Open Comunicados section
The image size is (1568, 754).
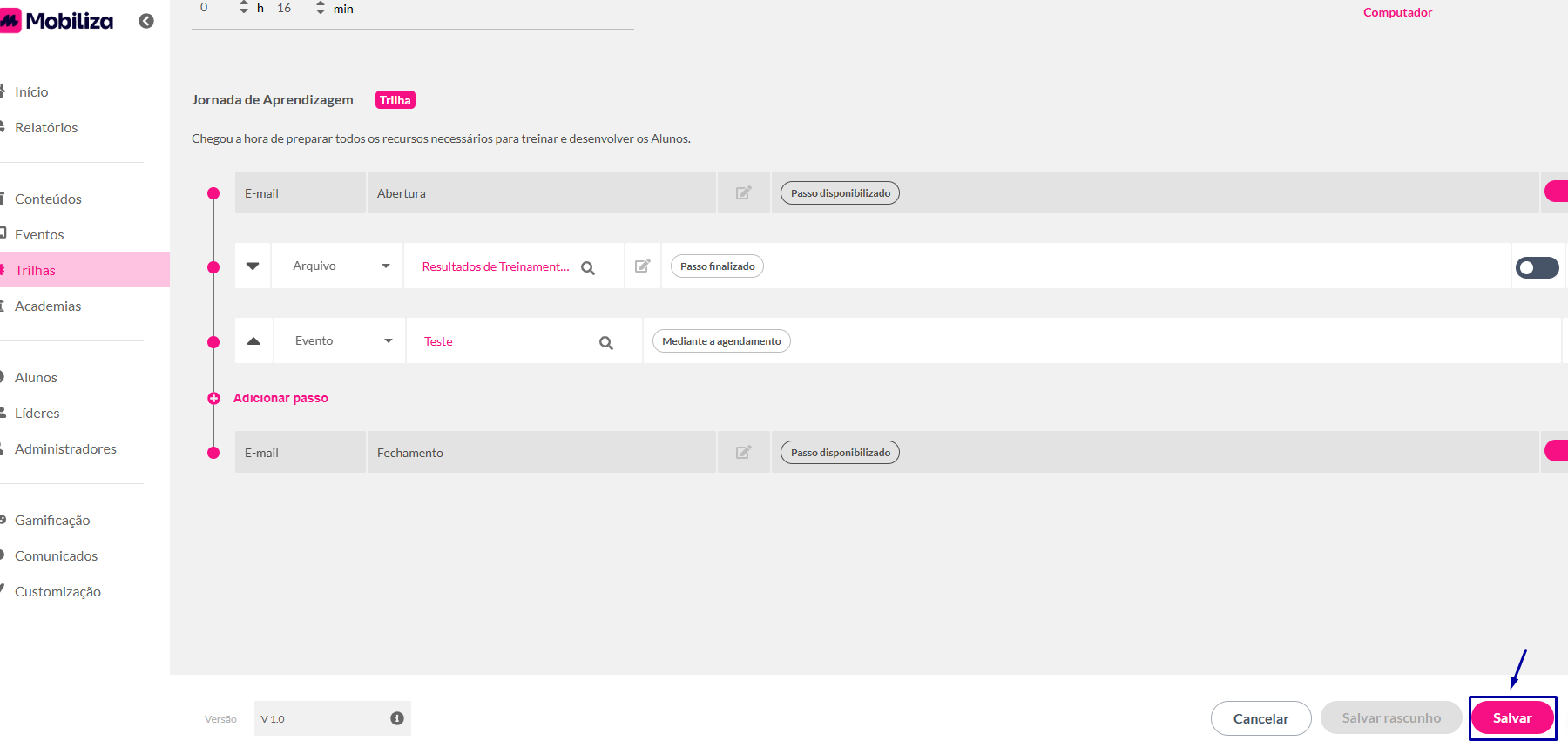tap(56, 555)
